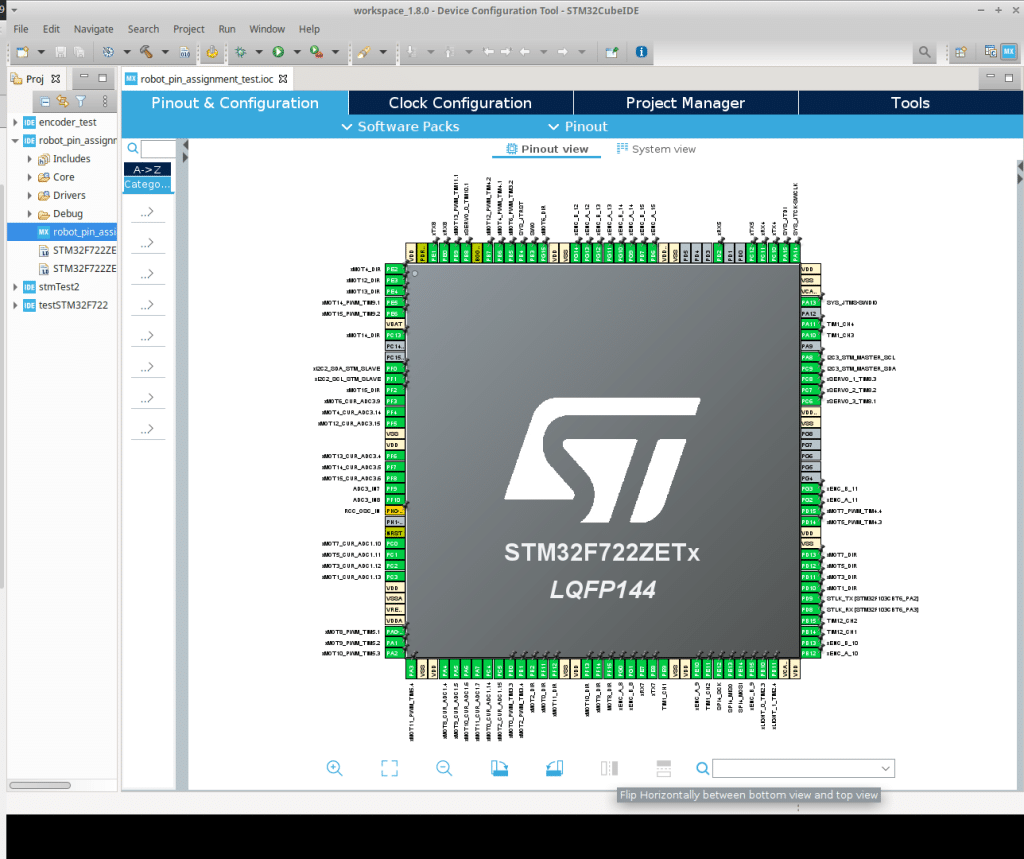Open the Pinout dropdown menu
This screenshot has height=859, width=1024.
[577, 127]
